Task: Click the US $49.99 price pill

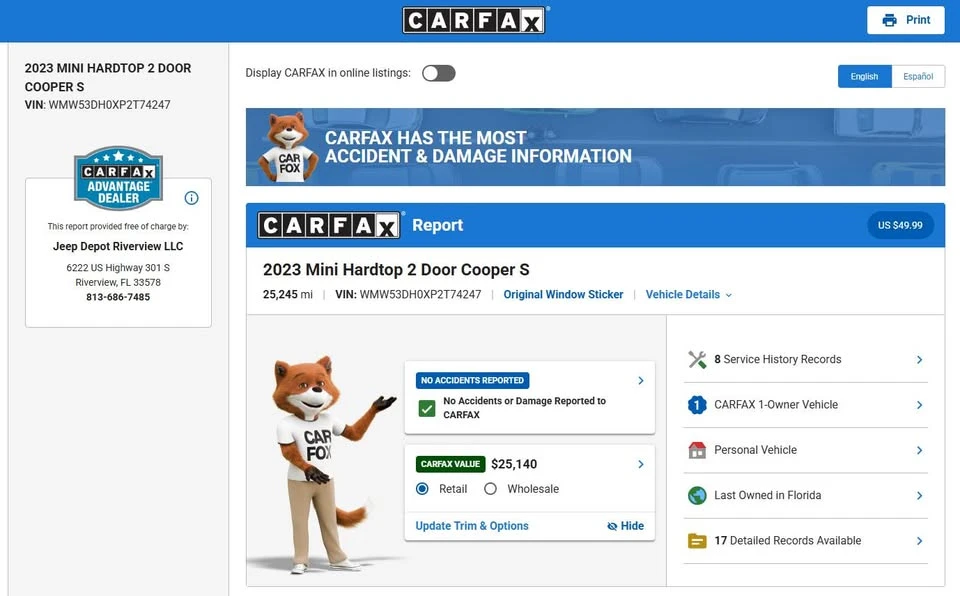Action: (900, 225)
